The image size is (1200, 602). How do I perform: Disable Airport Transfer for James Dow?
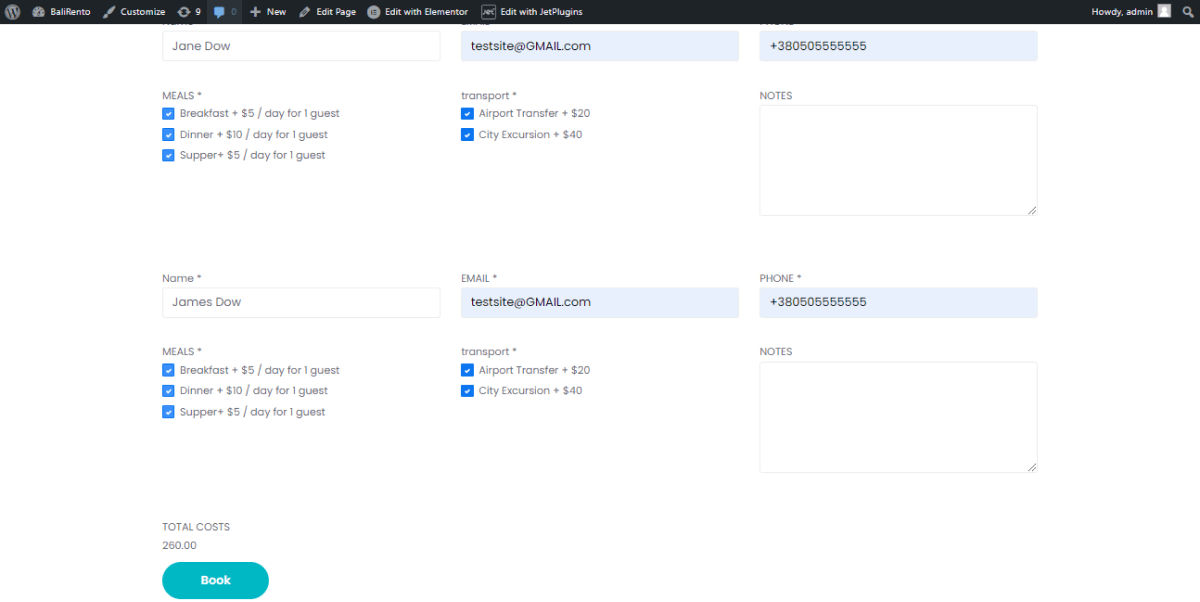click(x=467, y=369)
